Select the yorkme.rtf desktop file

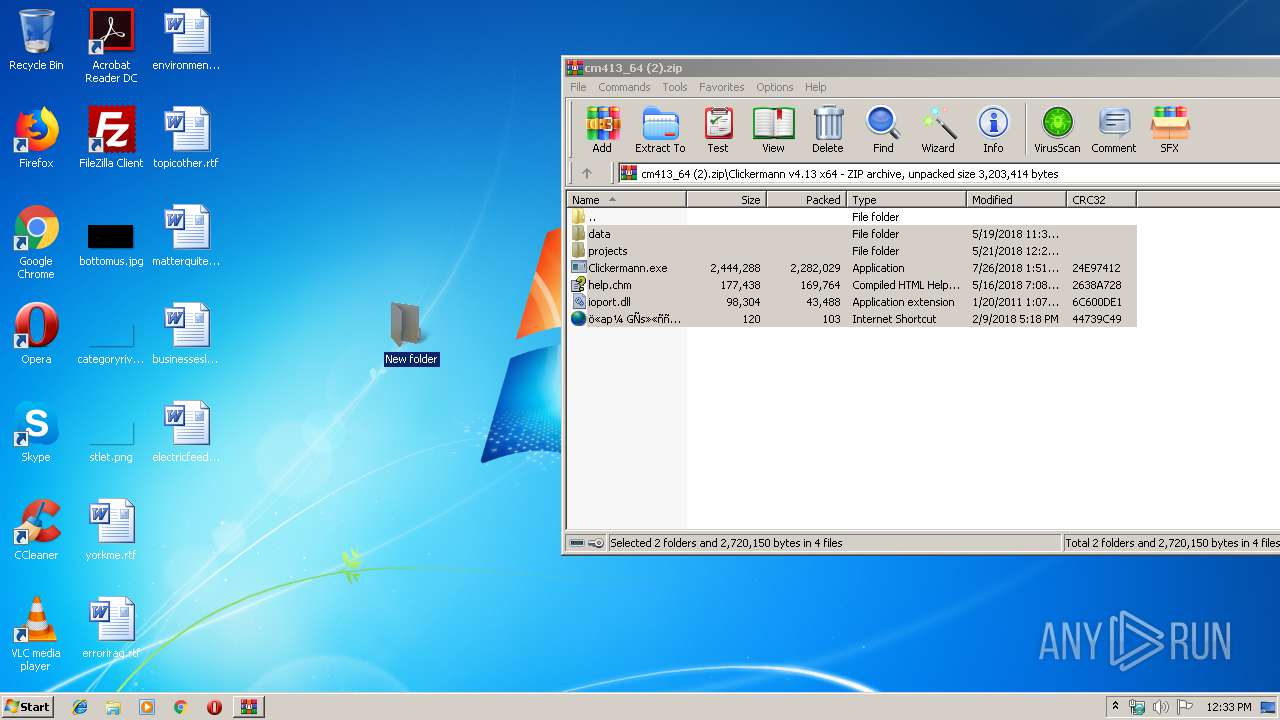[111, 530]
